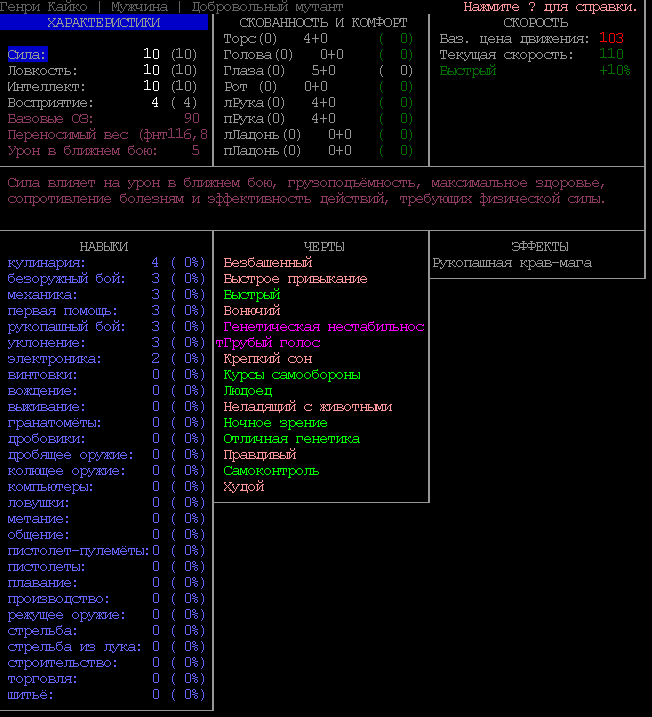Viewport: 652px width, 717px height.
Task: Click the character name Генри Кайко
Action: point(43,6)
